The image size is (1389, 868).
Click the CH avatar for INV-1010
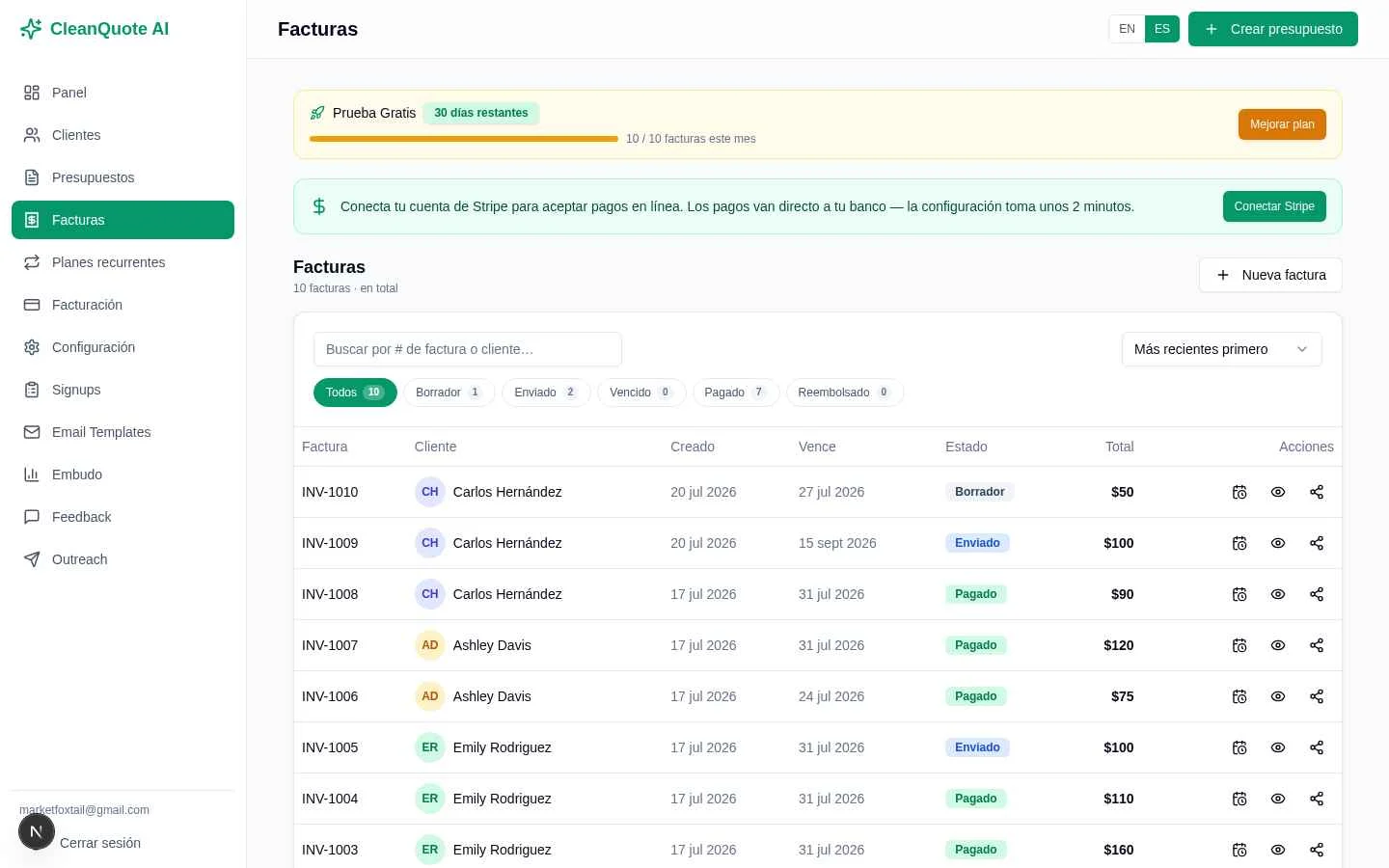coord(430,492)
